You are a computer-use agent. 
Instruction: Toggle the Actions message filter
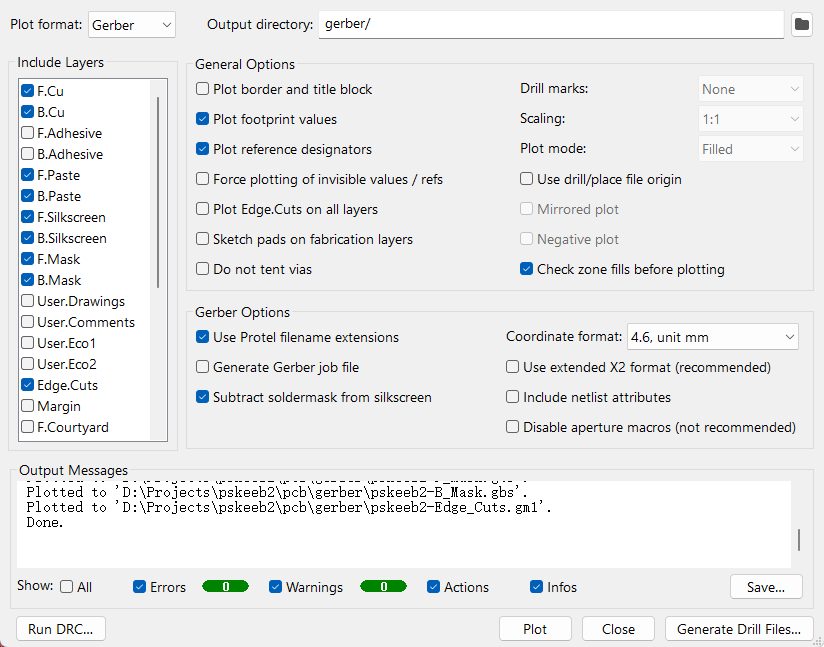[x=434, y=587]
